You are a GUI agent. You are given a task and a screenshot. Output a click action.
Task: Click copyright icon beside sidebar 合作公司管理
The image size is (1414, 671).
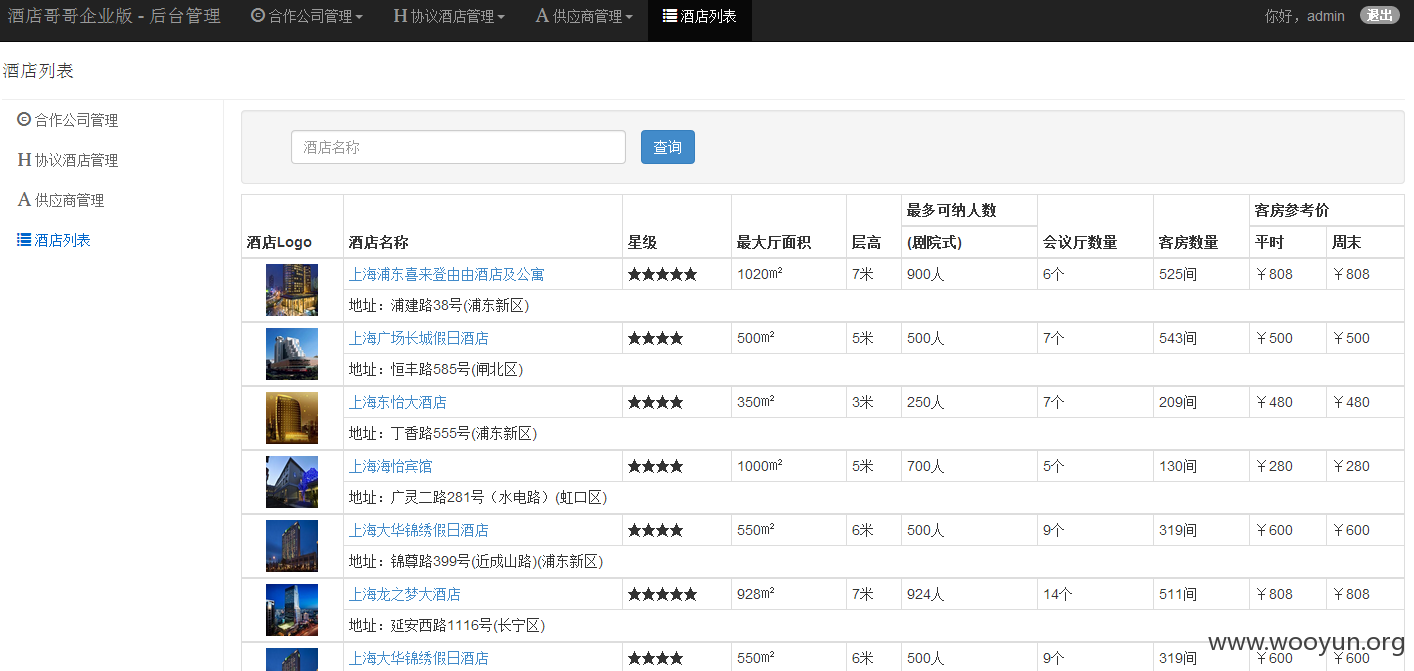point(24,120)
